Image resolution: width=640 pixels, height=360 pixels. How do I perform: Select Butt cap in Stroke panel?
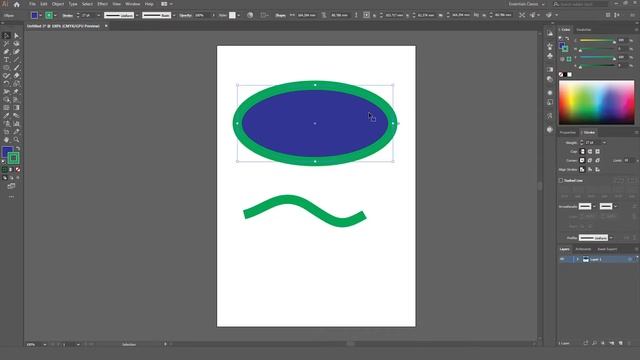pos(582,151)
